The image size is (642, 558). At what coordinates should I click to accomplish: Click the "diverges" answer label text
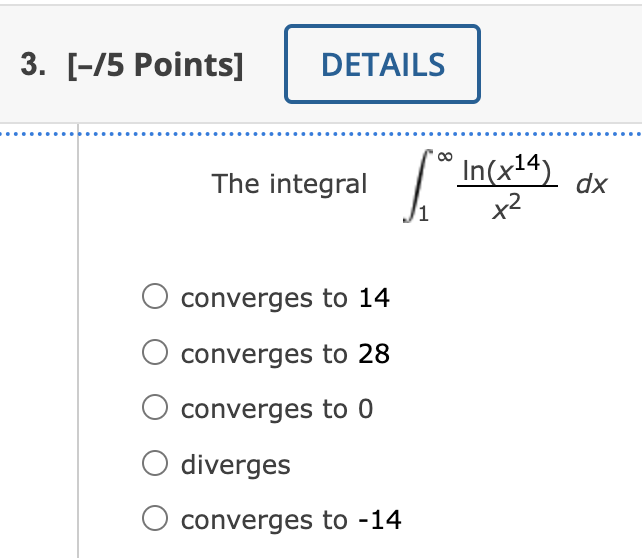pyautogui.click(x=236, y=465)
